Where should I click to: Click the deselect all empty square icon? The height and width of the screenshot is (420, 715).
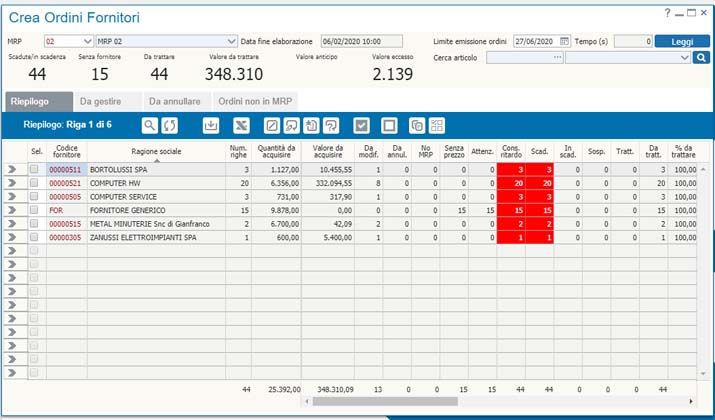[x=390, y=125]
